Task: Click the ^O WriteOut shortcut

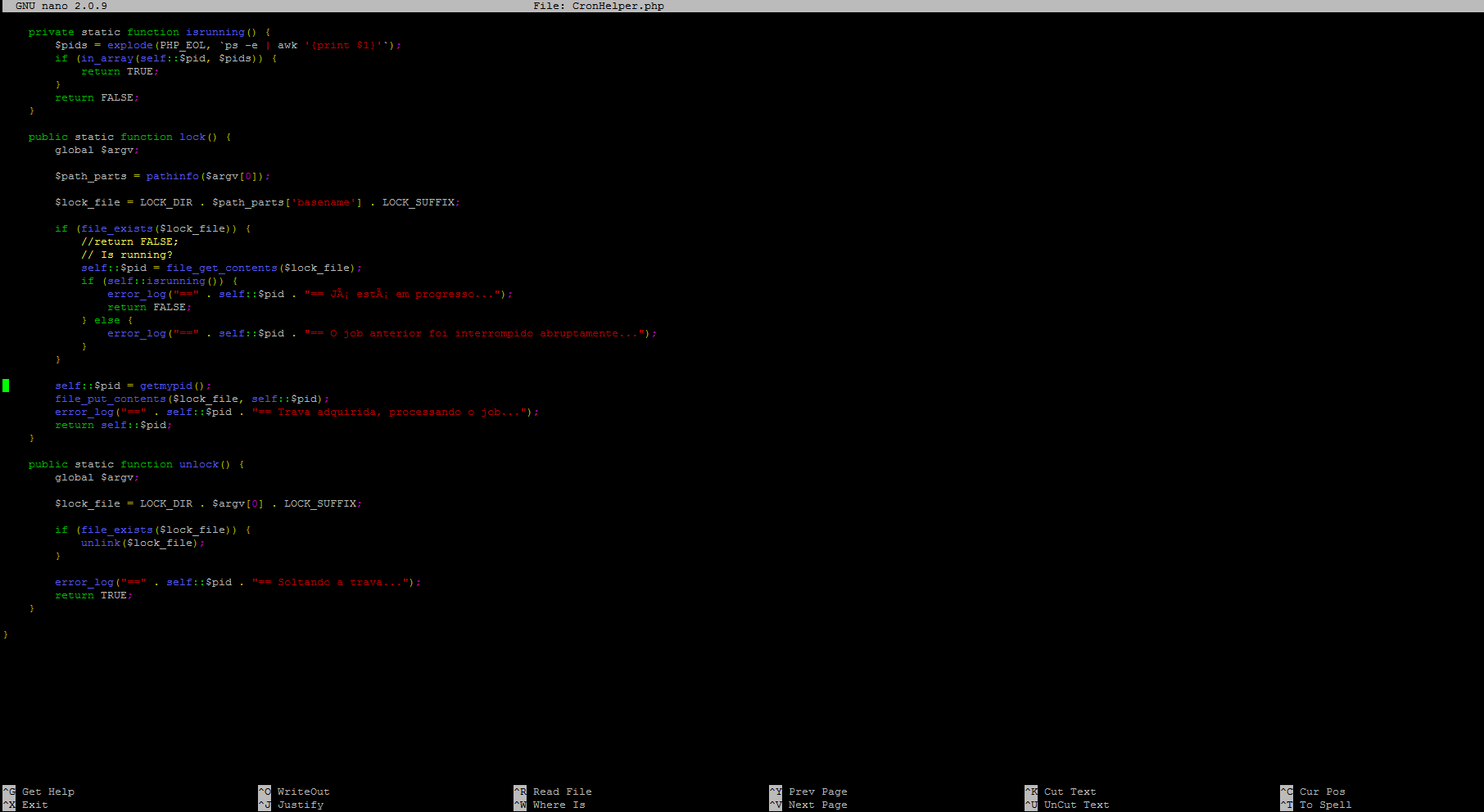Action: (294, 792)
